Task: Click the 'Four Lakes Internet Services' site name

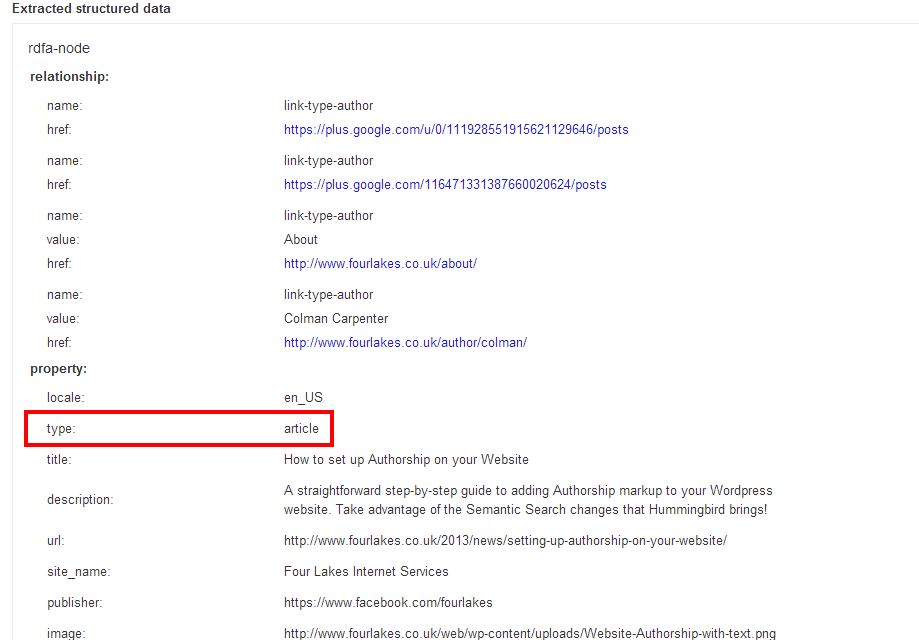Action: pyautogui.click(x=366, y=572)
